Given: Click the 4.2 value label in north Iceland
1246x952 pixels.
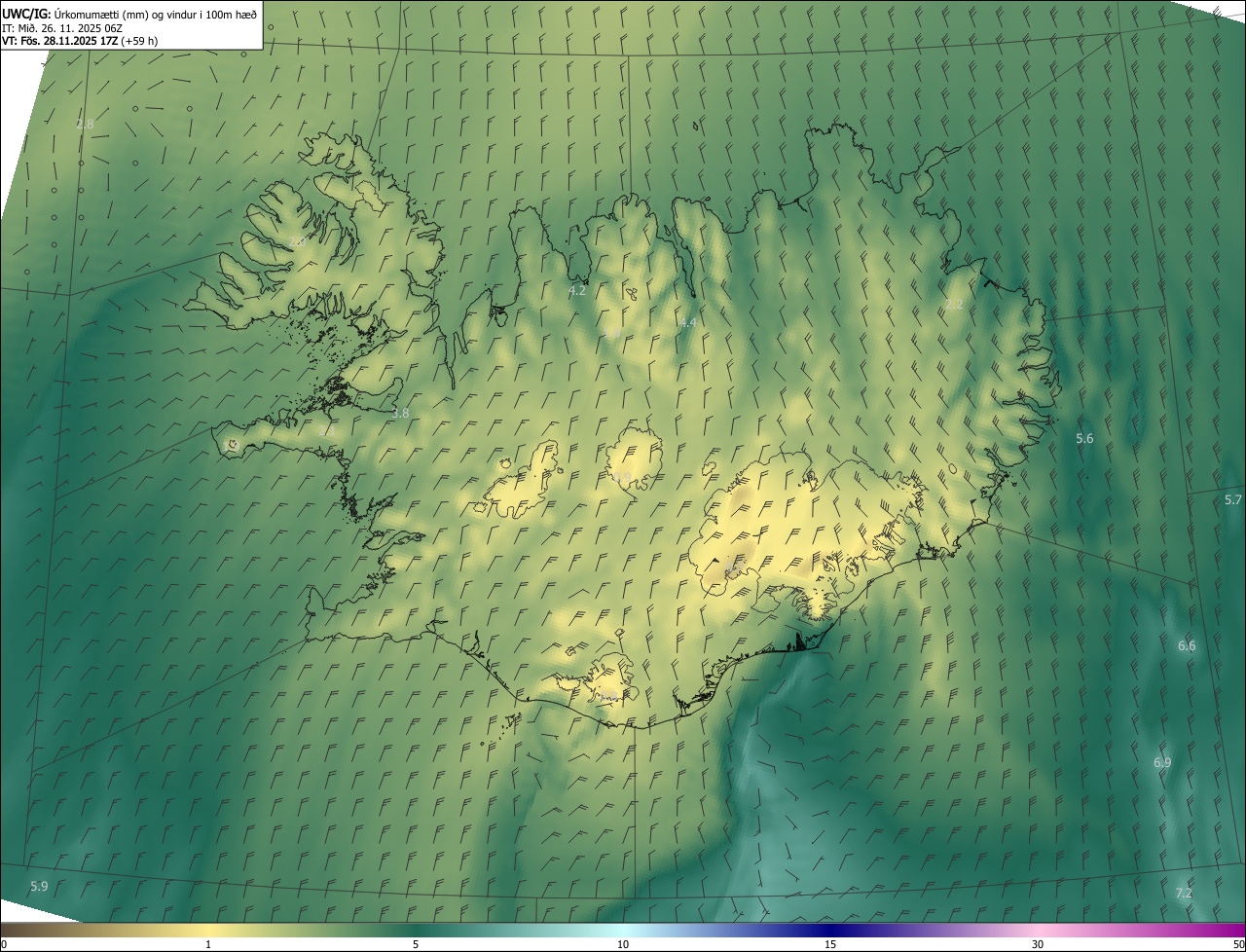Looking at the screenshot, I should click(x=577, y=290).
